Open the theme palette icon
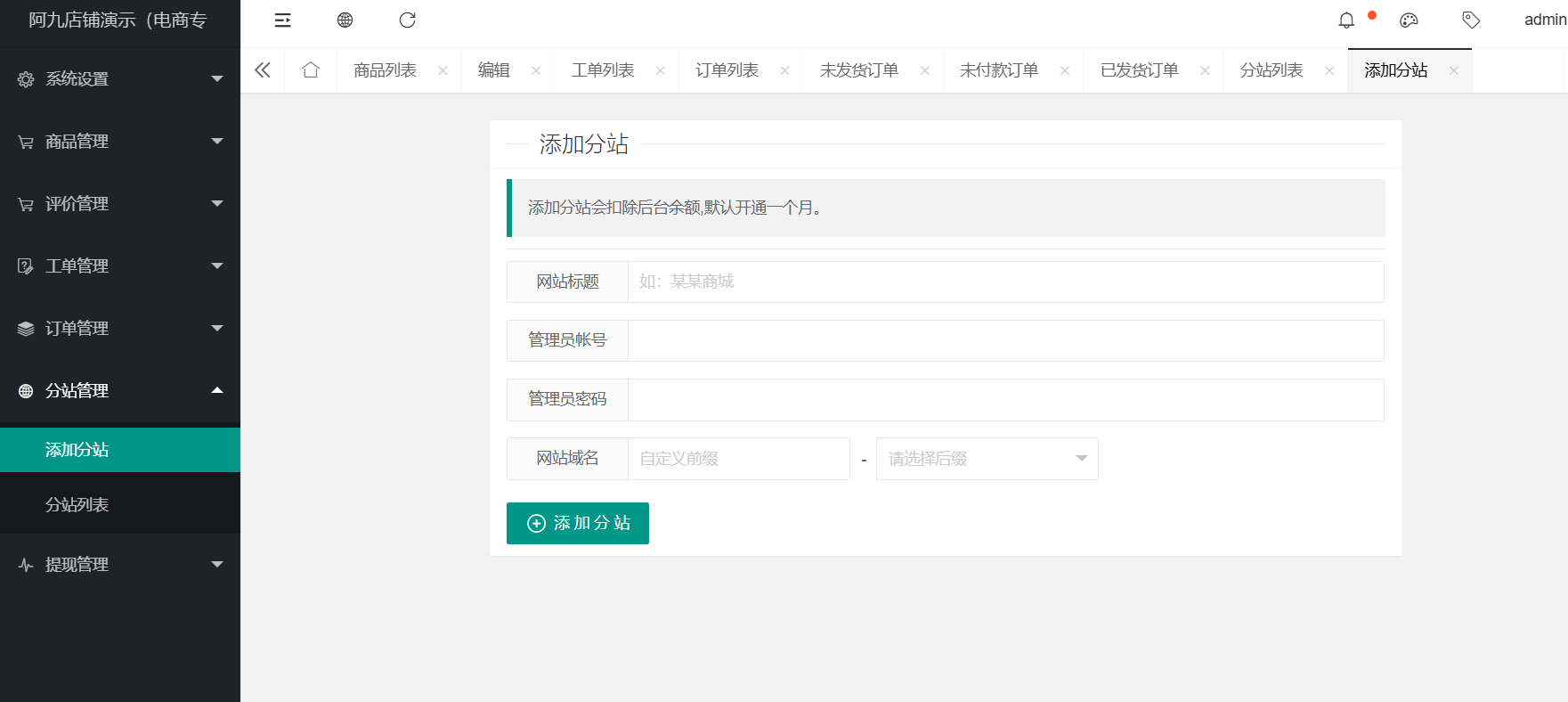 click(x=1409, y=20)
